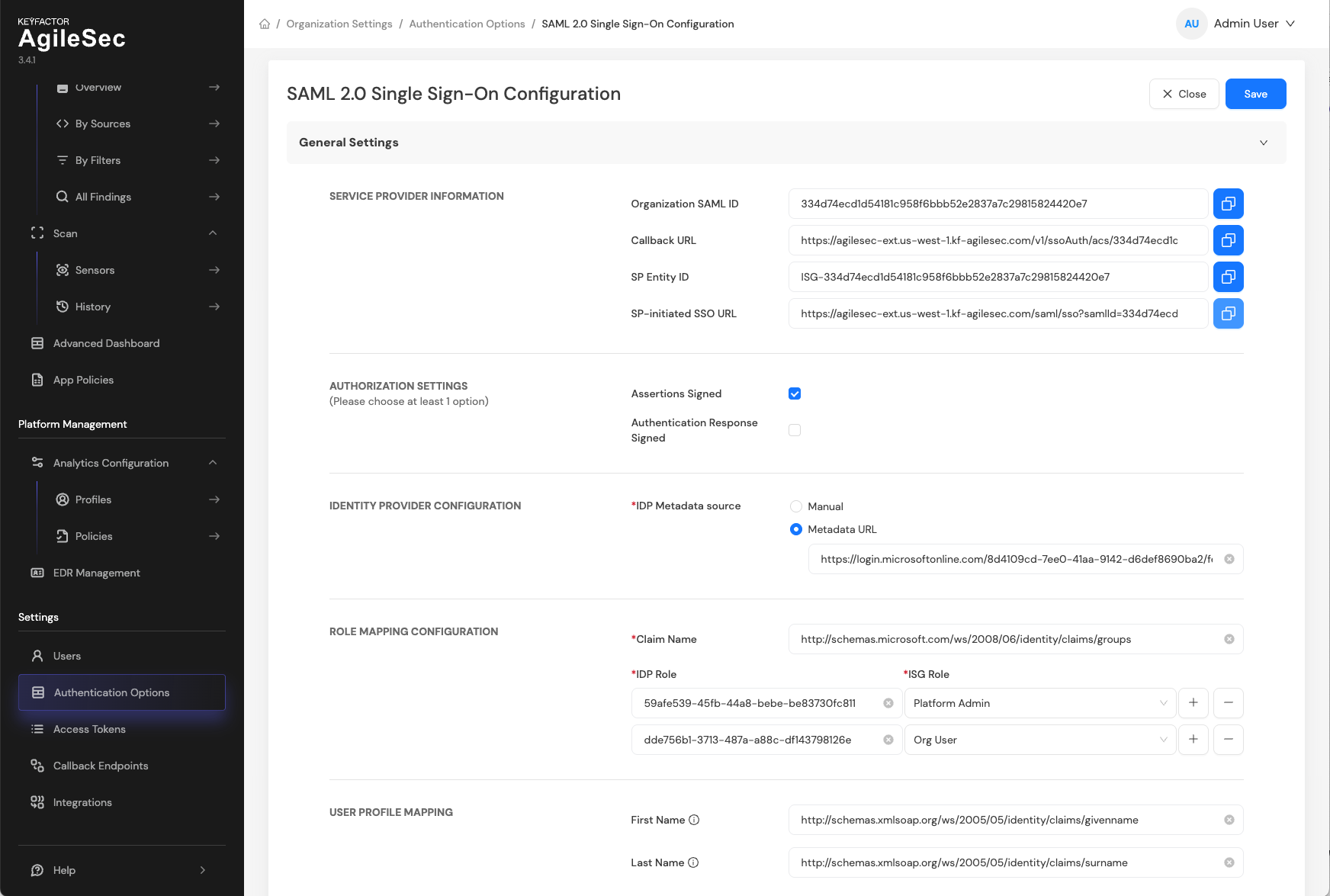This screenshot has width=1330, height=896.
Task: Open the Overview arrow in sidebar
Action: pos(214,87)
